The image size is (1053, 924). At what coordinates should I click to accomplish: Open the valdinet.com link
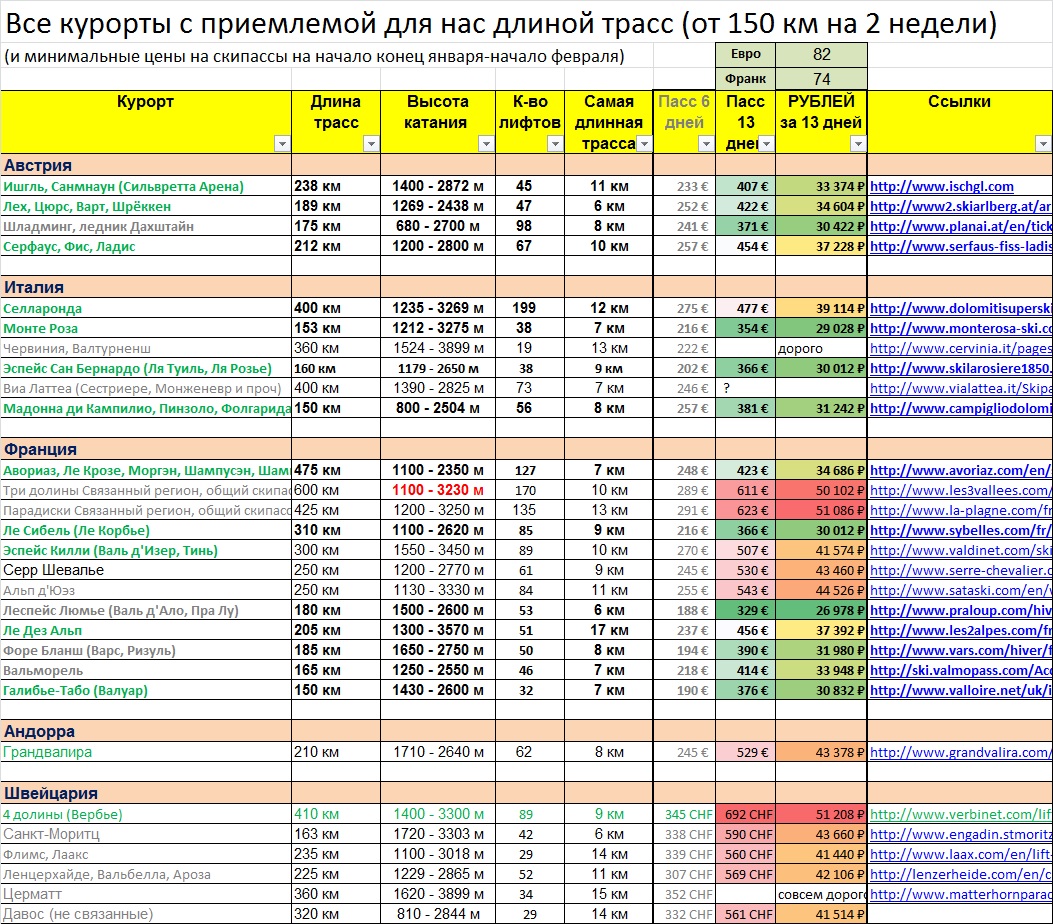tap(961, 551)
